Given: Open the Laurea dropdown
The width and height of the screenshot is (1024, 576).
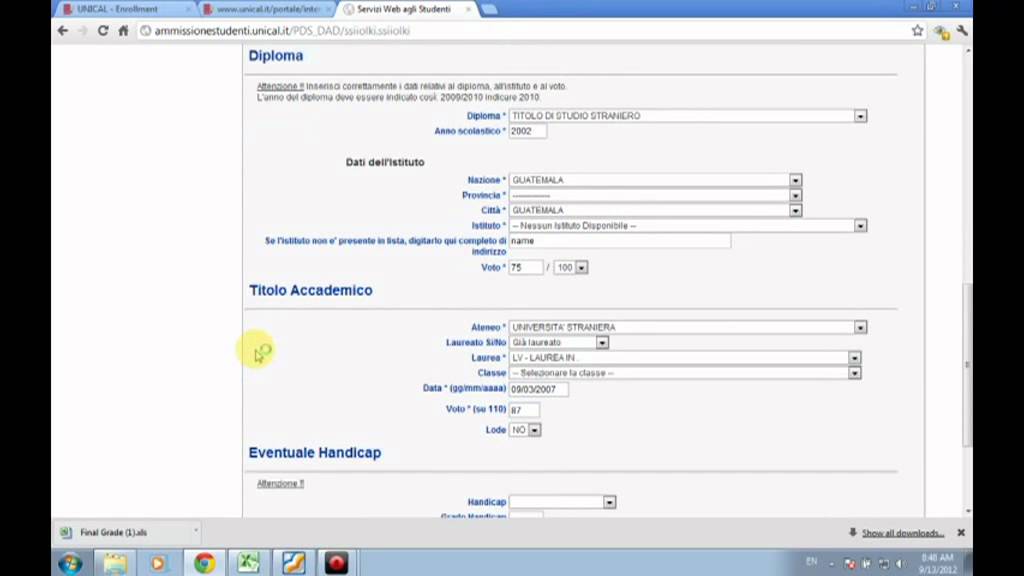Looking at the screenshot, I should [685, 358].
